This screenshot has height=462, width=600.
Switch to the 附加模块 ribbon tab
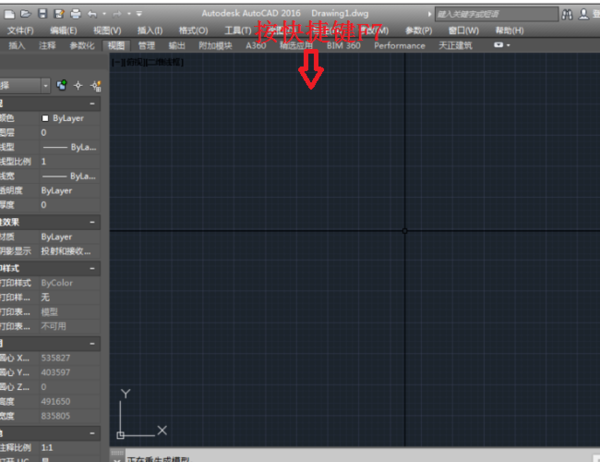[215, 46]
